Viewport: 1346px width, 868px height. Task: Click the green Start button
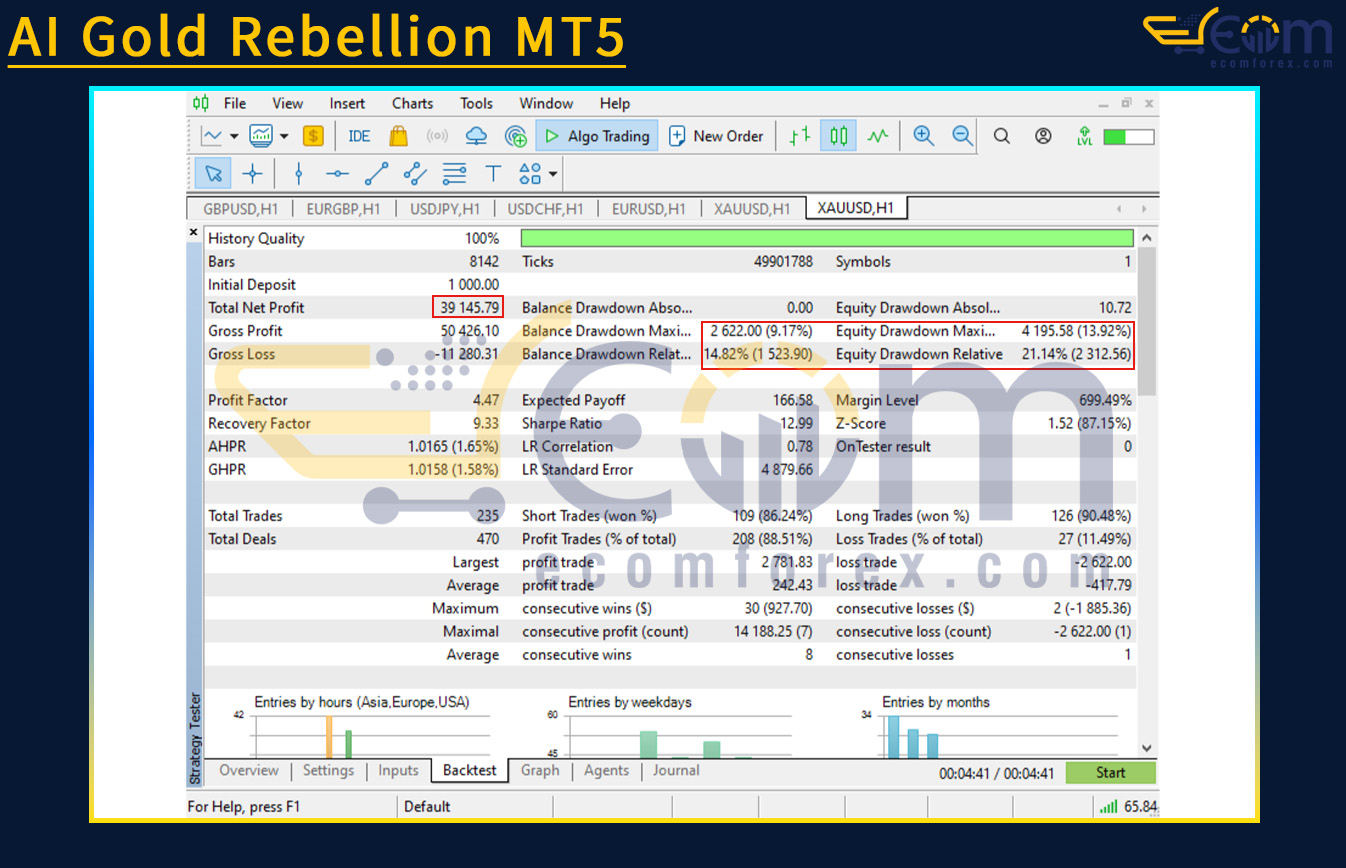point(1110,772)
